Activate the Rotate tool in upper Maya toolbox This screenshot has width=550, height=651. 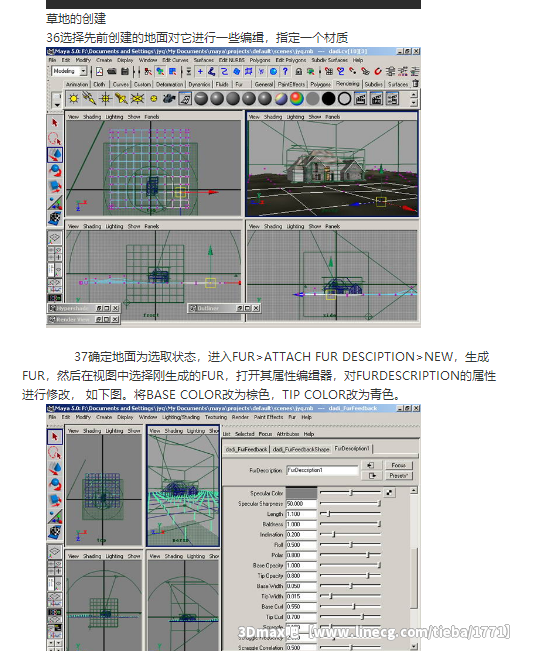coord(54,171)
